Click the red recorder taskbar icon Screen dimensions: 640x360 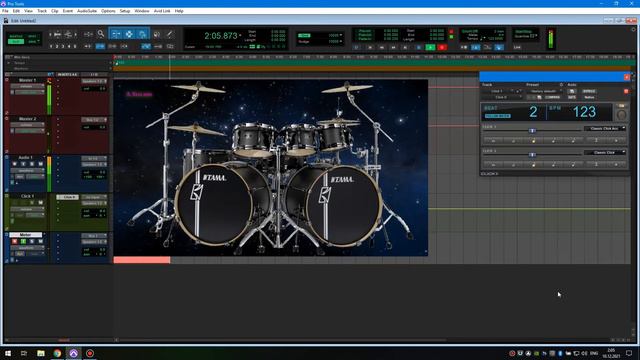pos(90,353)
